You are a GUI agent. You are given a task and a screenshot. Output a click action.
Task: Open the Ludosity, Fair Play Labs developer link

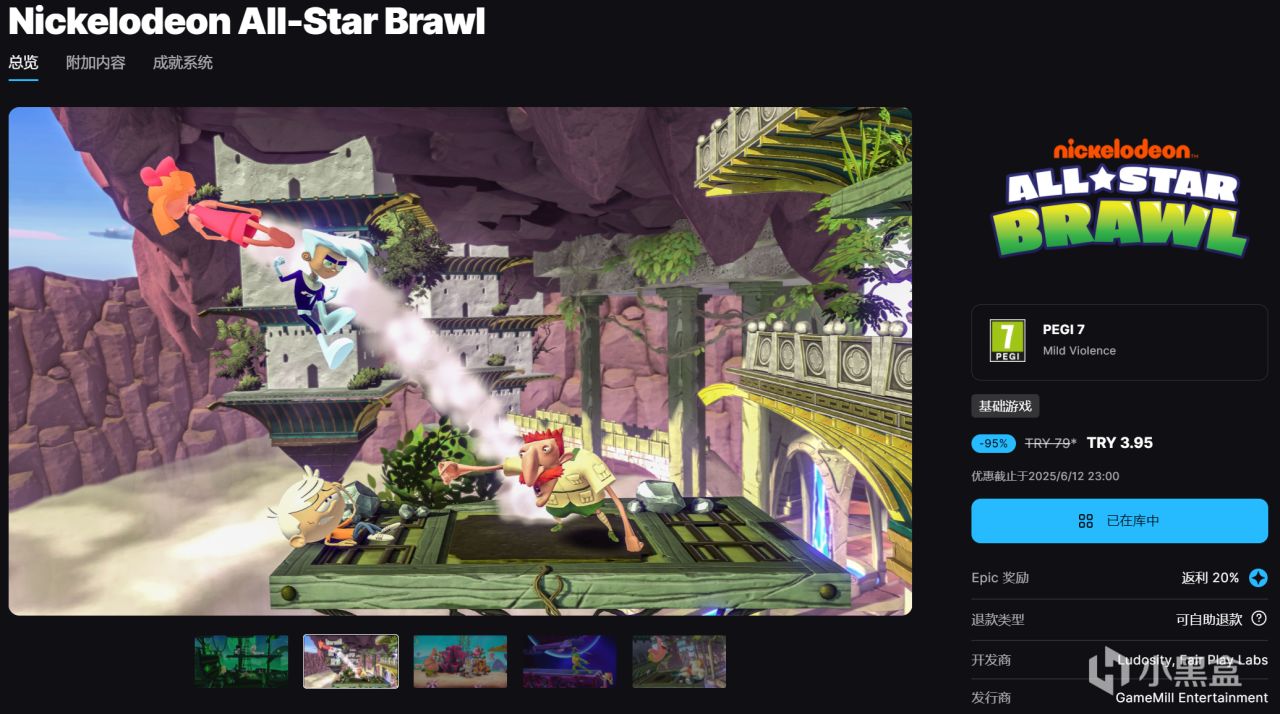click(x=1192, y=660)
